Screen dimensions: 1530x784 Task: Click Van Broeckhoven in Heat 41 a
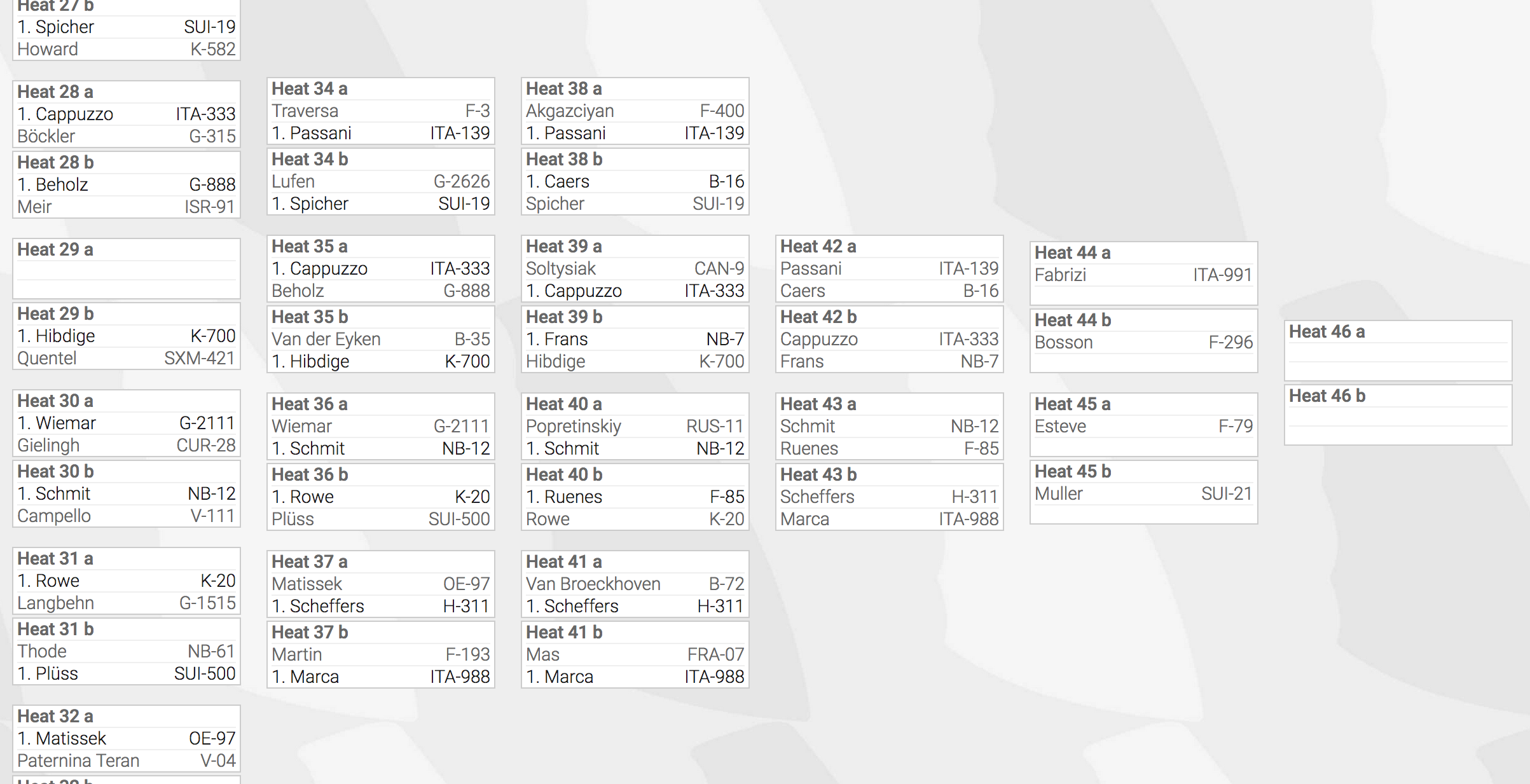click(x=593, y=584)
